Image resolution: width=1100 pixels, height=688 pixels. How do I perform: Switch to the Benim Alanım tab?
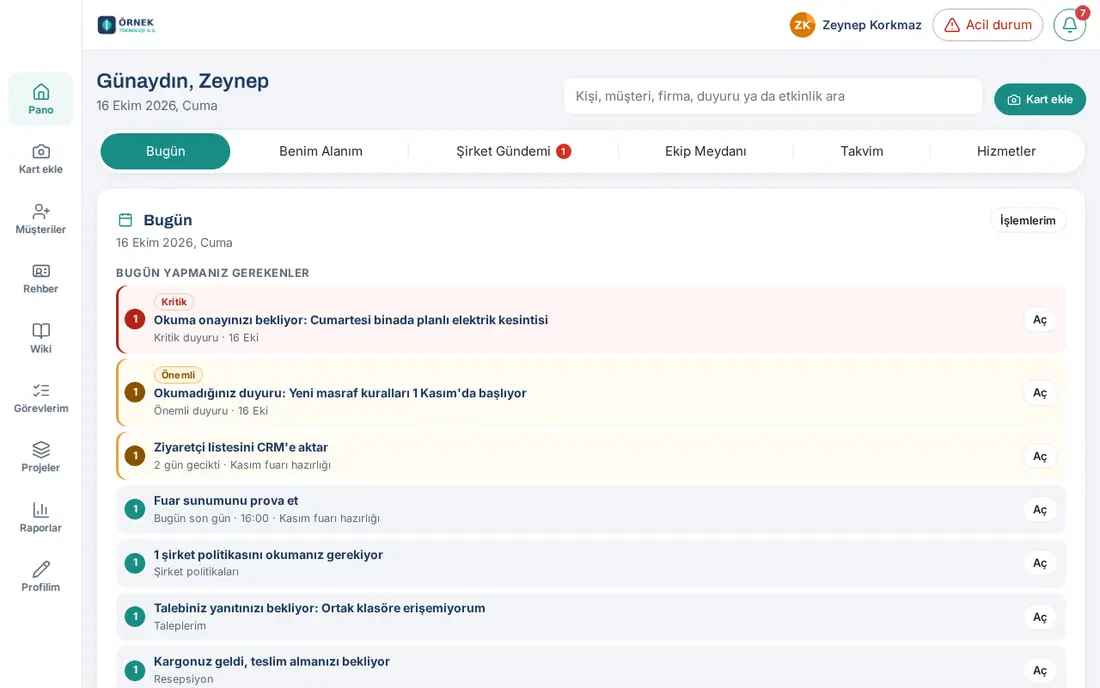pyautogui.click(x=321, y=151)
